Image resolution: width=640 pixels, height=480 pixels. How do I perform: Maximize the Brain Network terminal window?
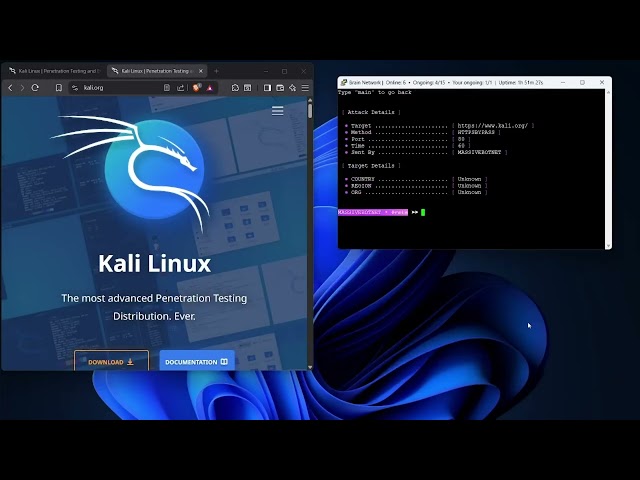coord(582,82)
